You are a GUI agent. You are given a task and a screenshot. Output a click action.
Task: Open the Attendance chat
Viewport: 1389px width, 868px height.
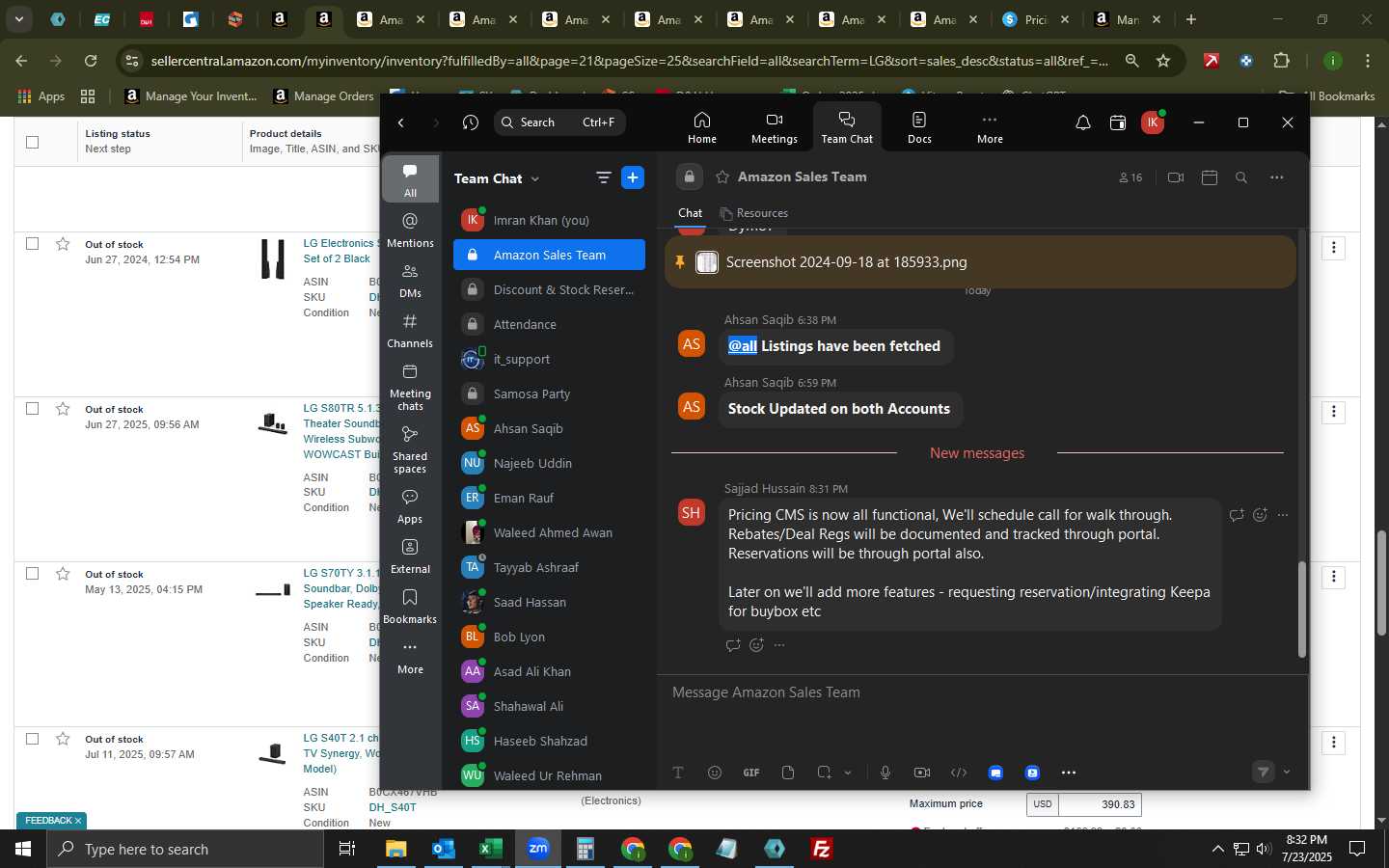tap(549, 324)
